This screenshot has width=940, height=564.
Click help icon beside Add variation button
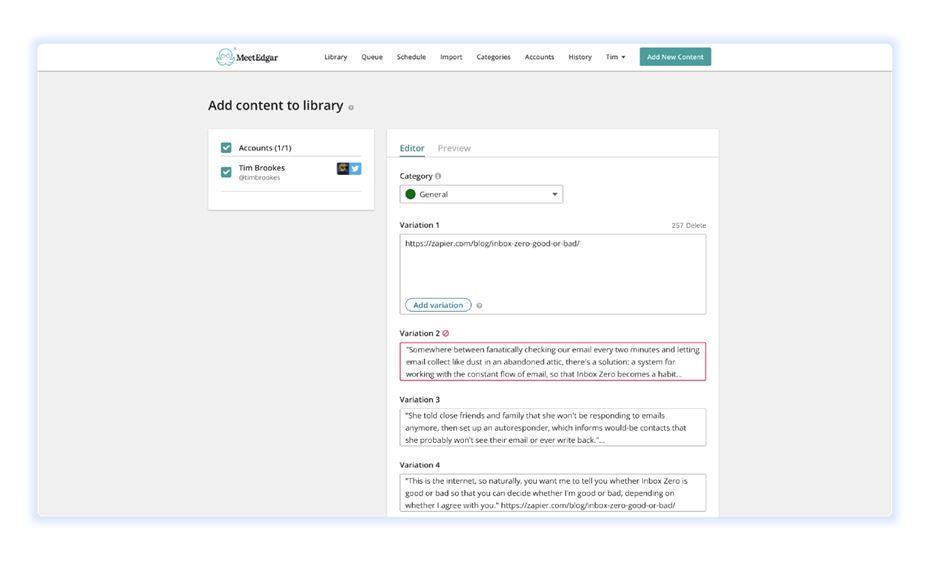pos(479,306)
